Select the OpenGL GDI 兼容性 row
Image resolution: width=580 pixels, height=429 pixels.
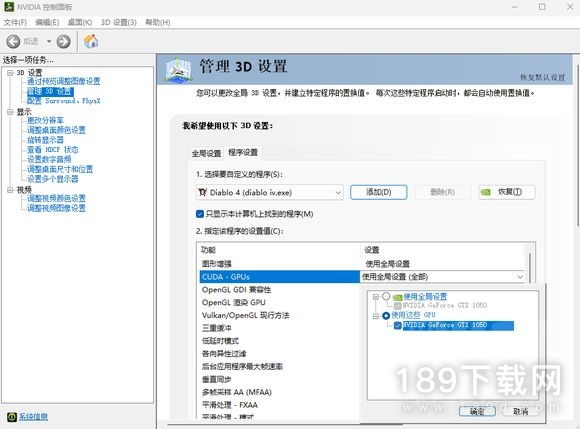pos(280,290)
